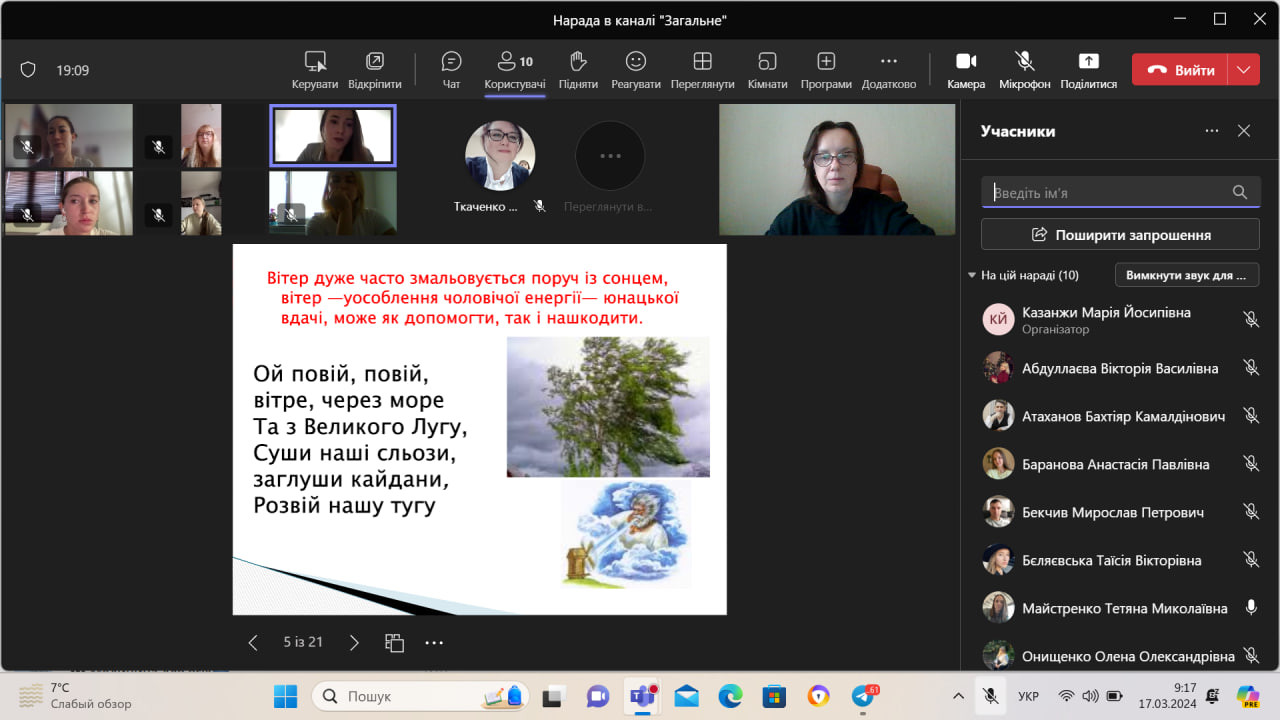Collapse the На цій нараді (10) list
The height and width of the screenshot is (720, 1280).
(971, 275)
